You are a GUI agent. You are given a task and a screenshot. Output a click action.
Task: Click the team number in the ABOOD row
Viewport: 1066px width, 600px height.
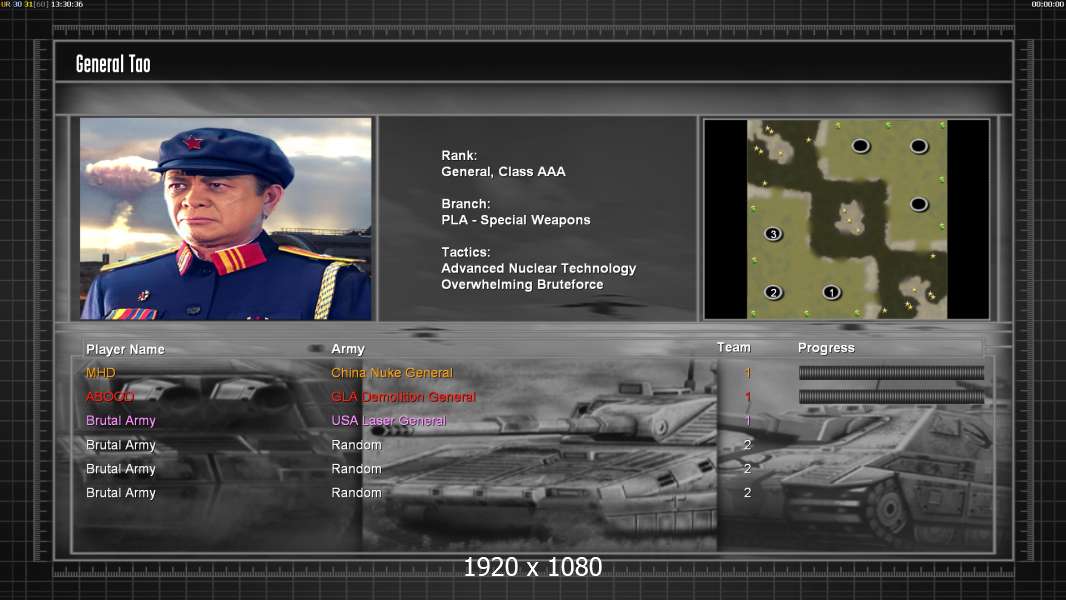[x=747, y=396]
